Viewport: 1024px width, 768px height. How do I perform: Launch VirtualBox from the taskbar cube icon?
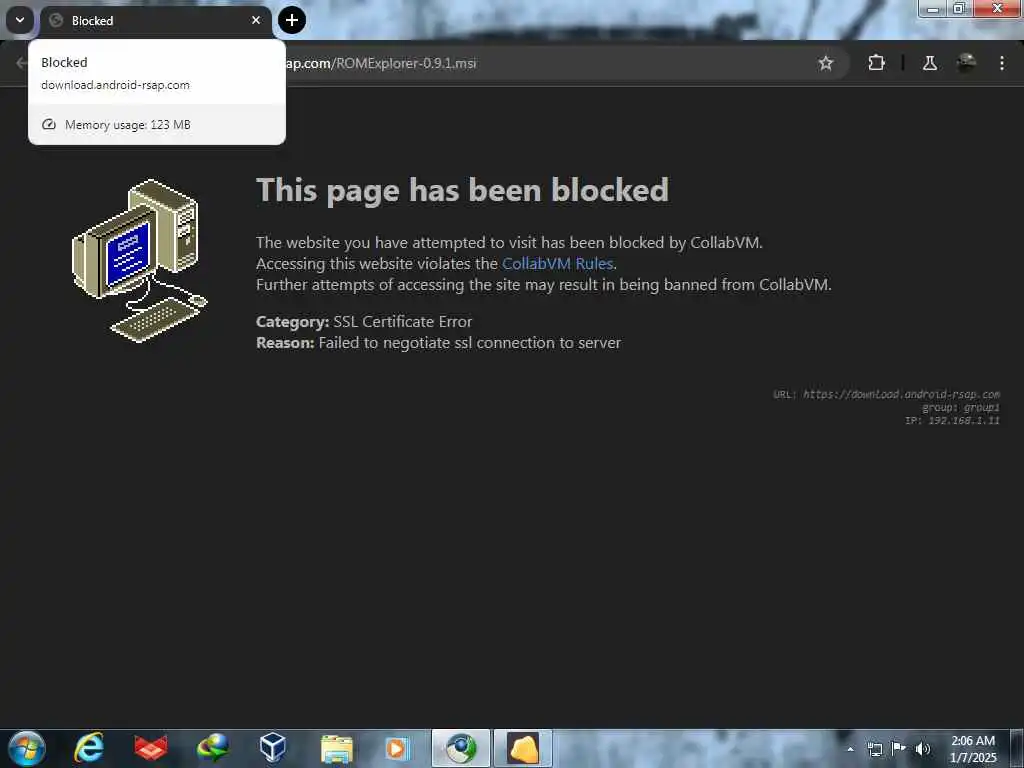click(x=272, y=748)
